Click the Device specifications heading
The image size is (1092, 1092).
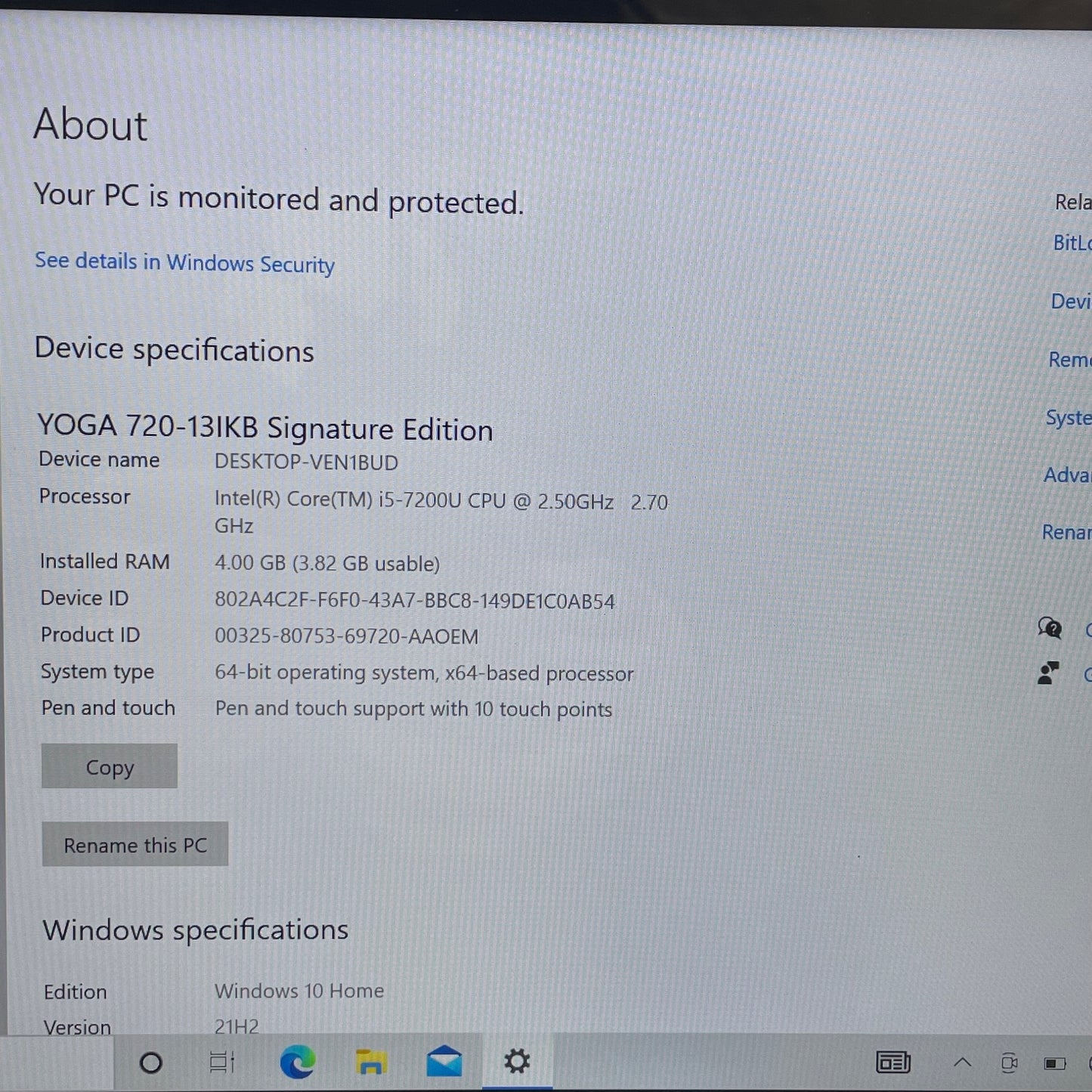(x=175, y=350)
